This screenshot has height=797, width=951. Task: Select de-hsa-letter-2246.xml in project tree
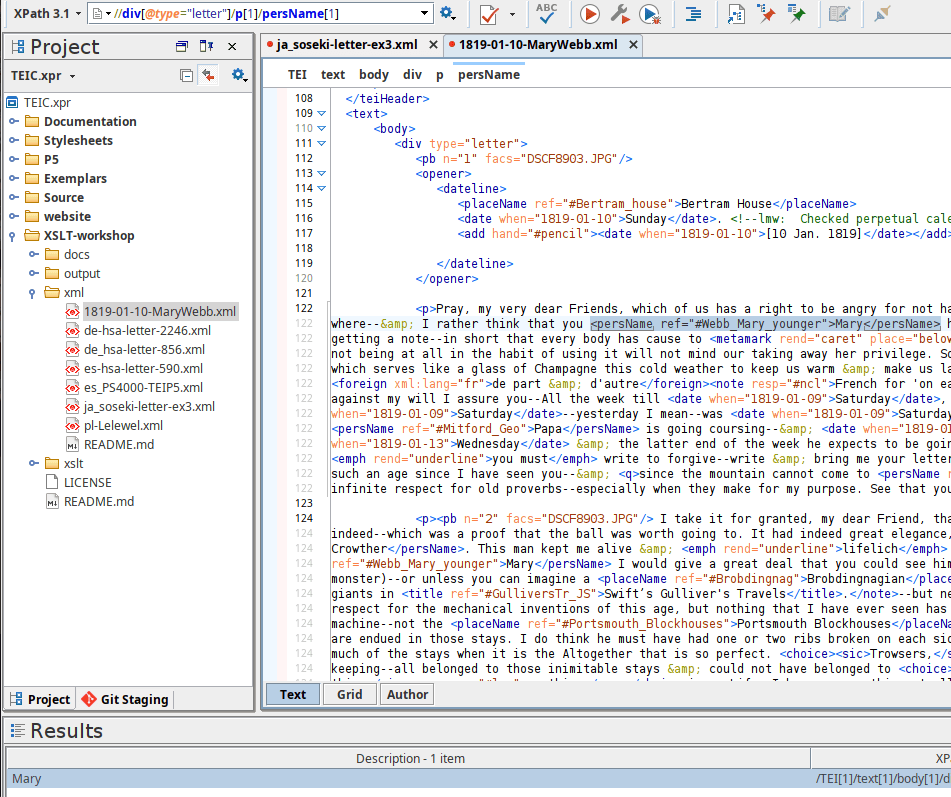(147, 331)
